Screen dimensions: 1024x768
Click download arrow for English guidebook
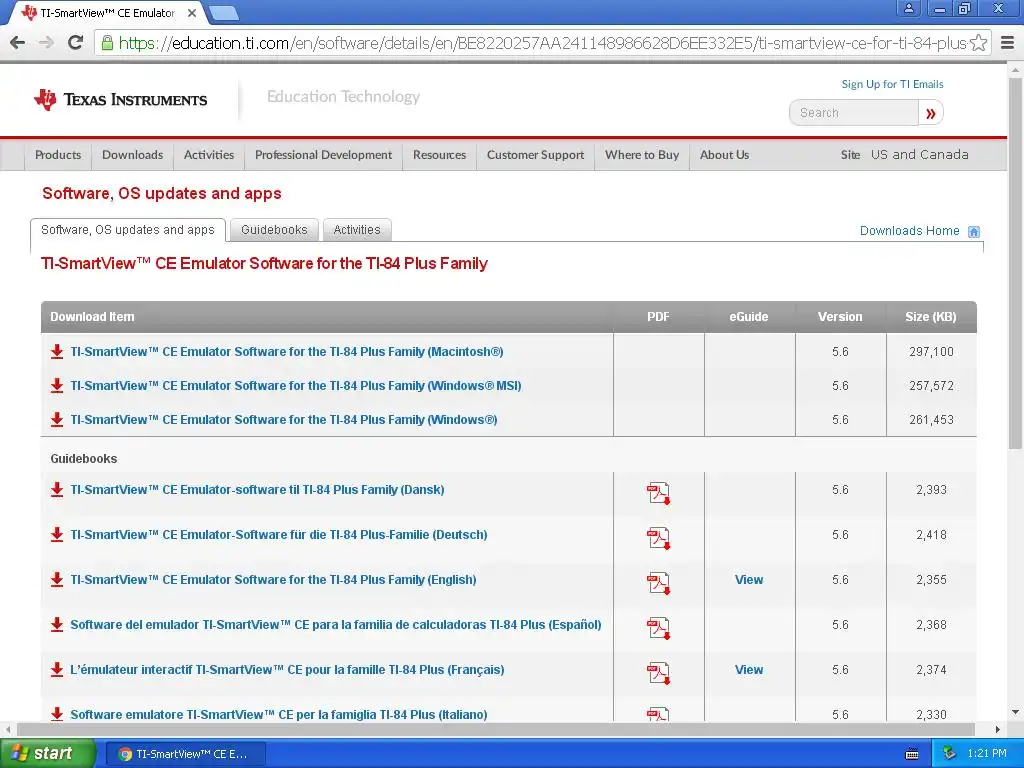pos(57,579)
